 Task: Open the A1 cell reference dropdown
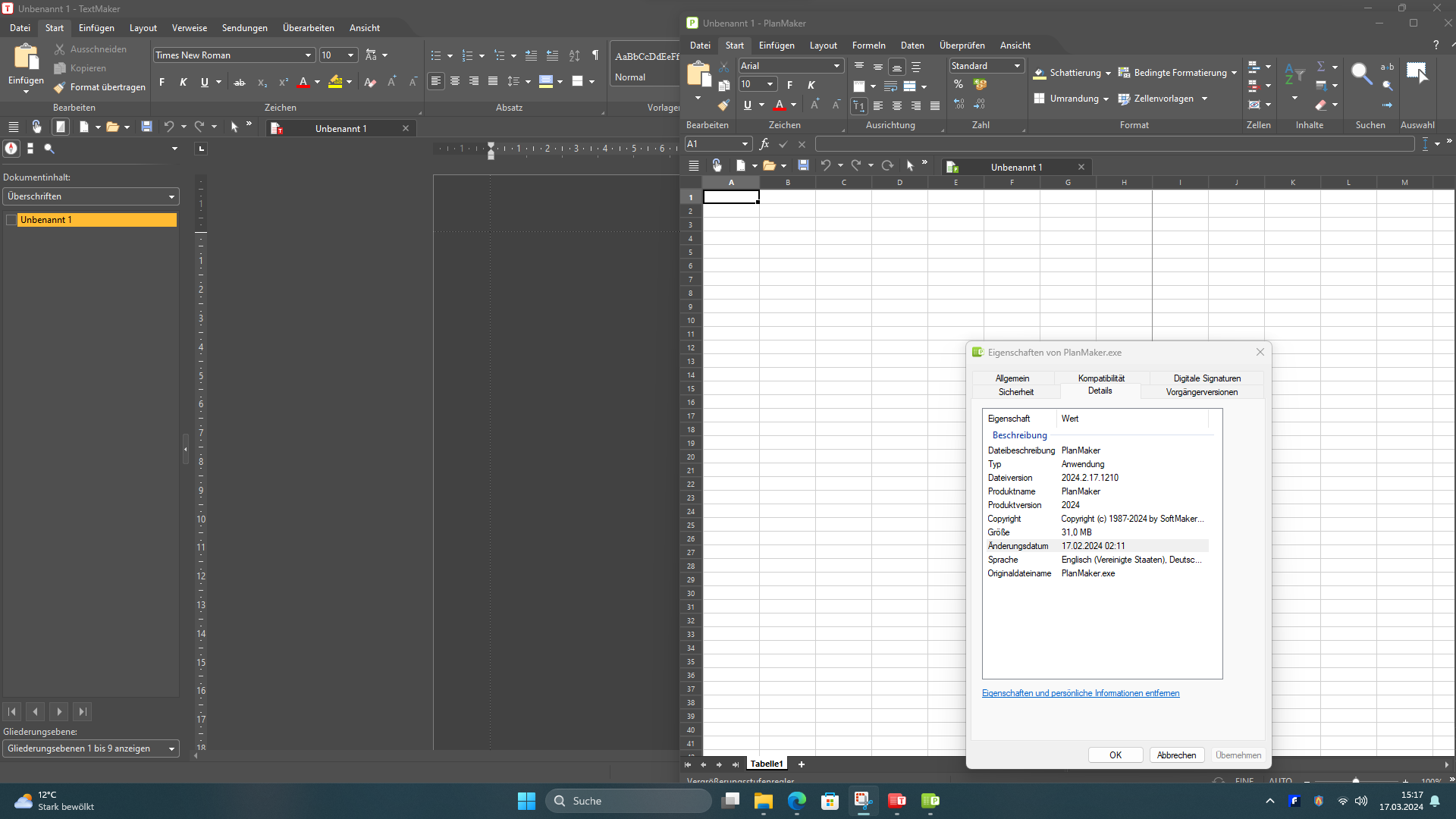point(745,144)
